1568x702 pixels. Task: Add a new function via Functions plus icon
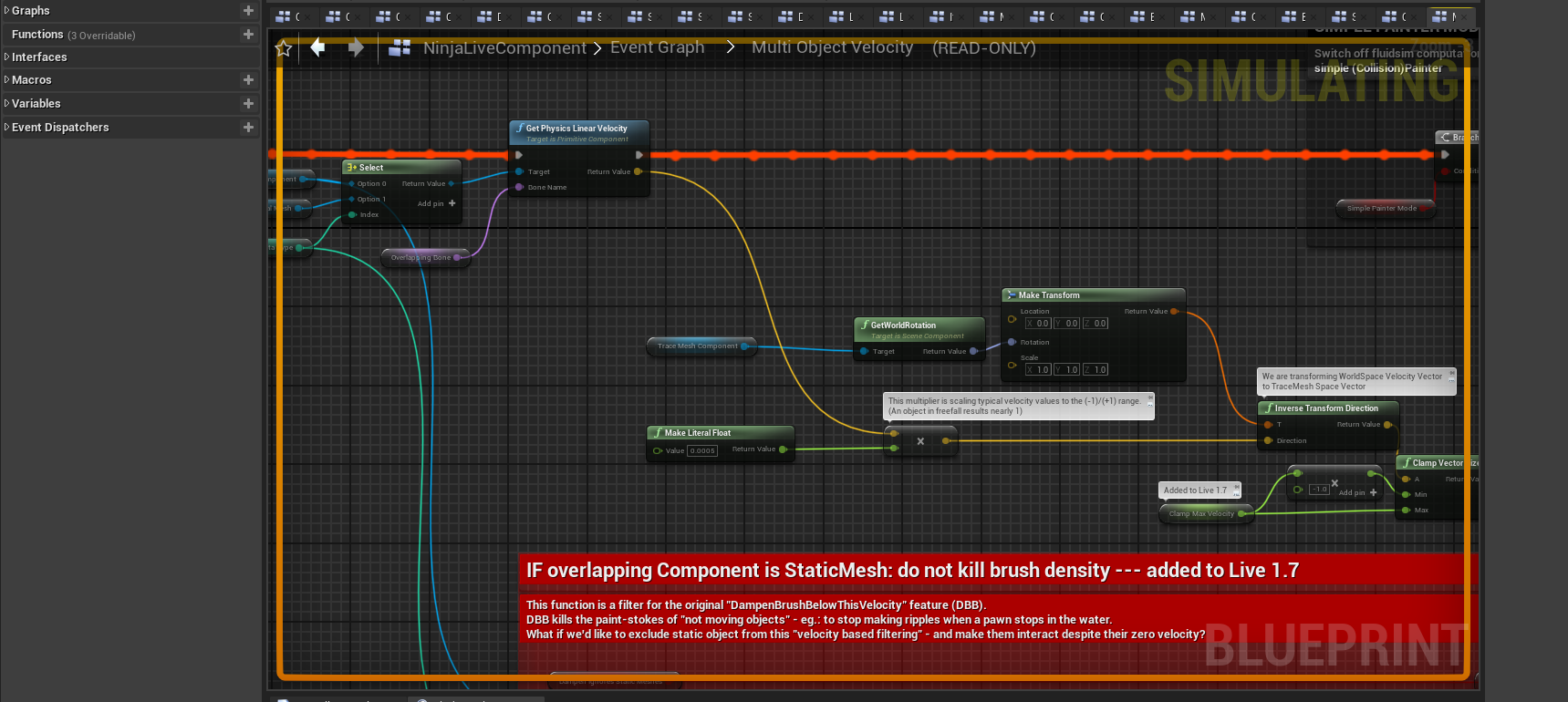248,35
